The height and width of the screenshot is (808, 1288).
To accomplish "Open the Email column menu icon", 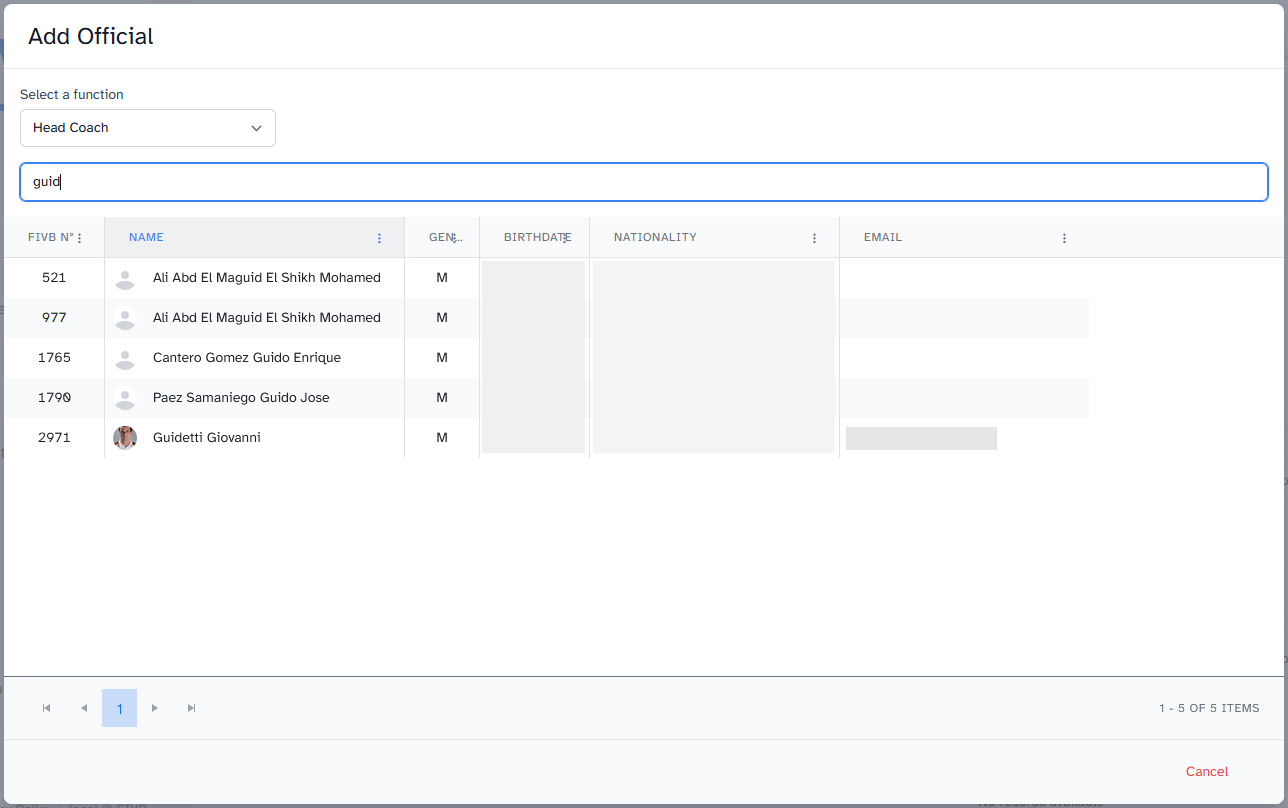I will (1064, 238).
